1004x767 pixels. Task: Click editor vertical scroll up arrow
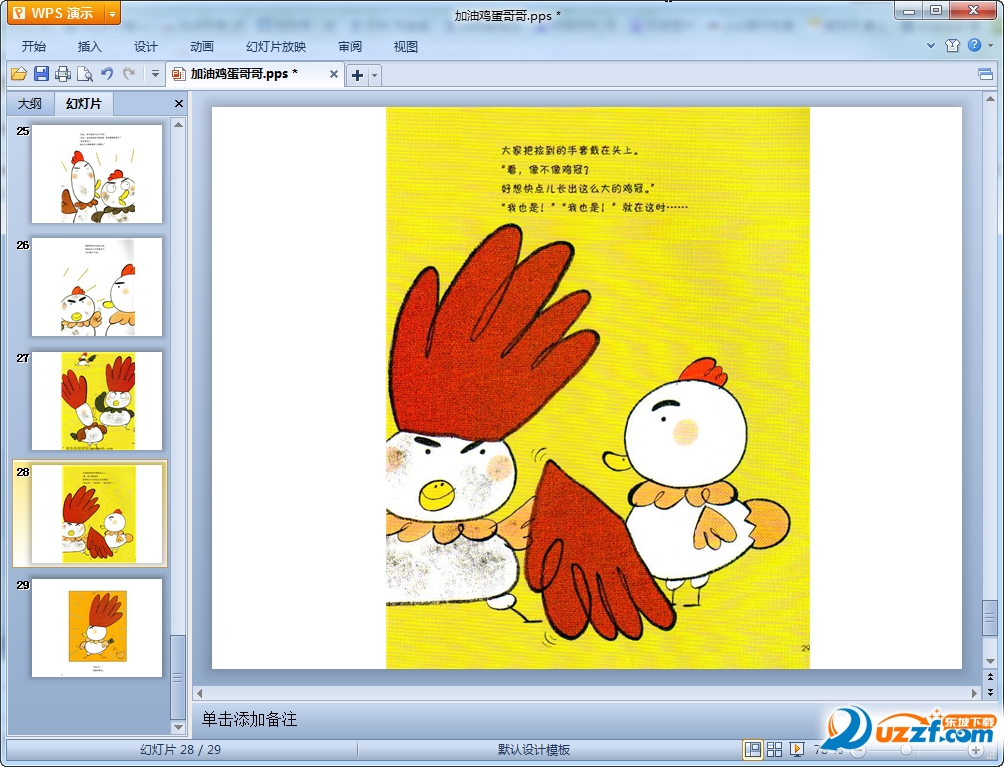click(x=990, y=99)
